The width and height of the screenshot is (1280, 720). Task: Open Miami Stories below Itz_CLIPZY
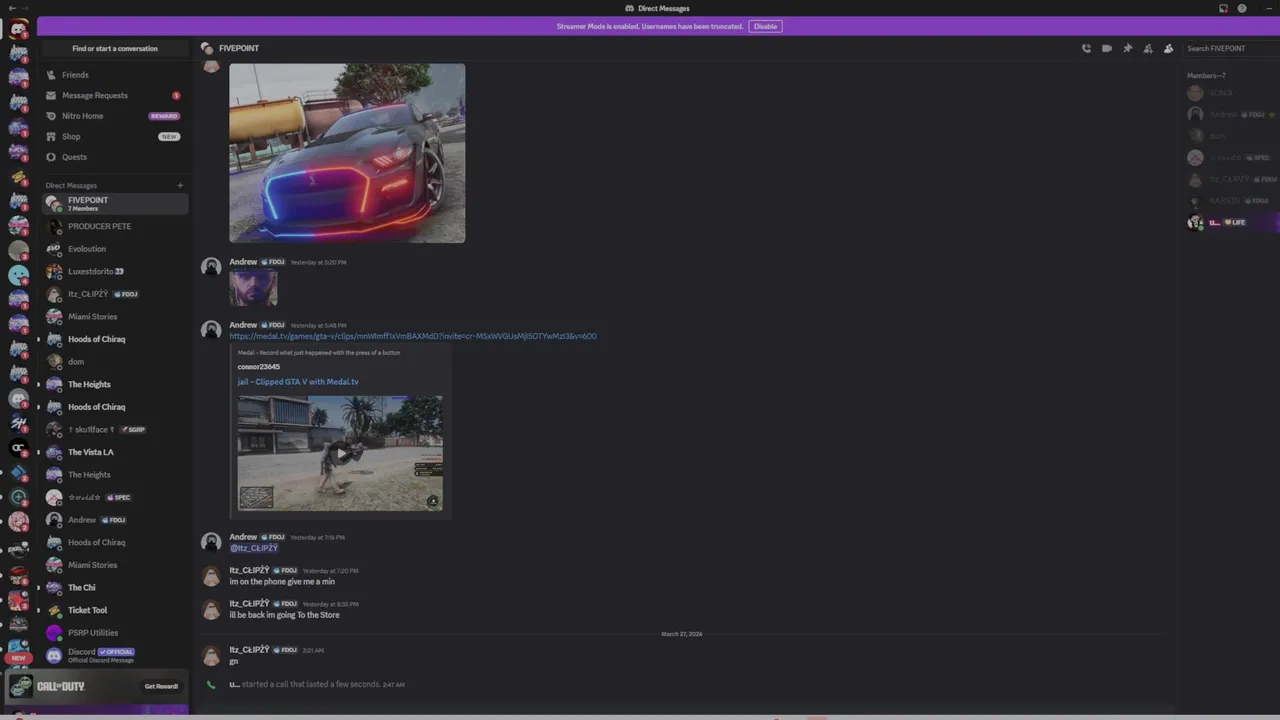(114, 317)
